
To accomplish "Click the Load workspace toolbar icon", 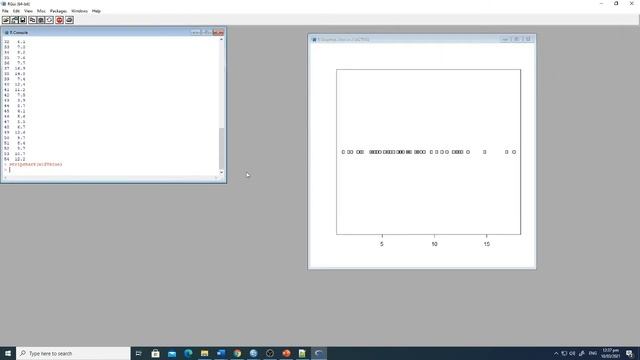I will coord(14,20).
